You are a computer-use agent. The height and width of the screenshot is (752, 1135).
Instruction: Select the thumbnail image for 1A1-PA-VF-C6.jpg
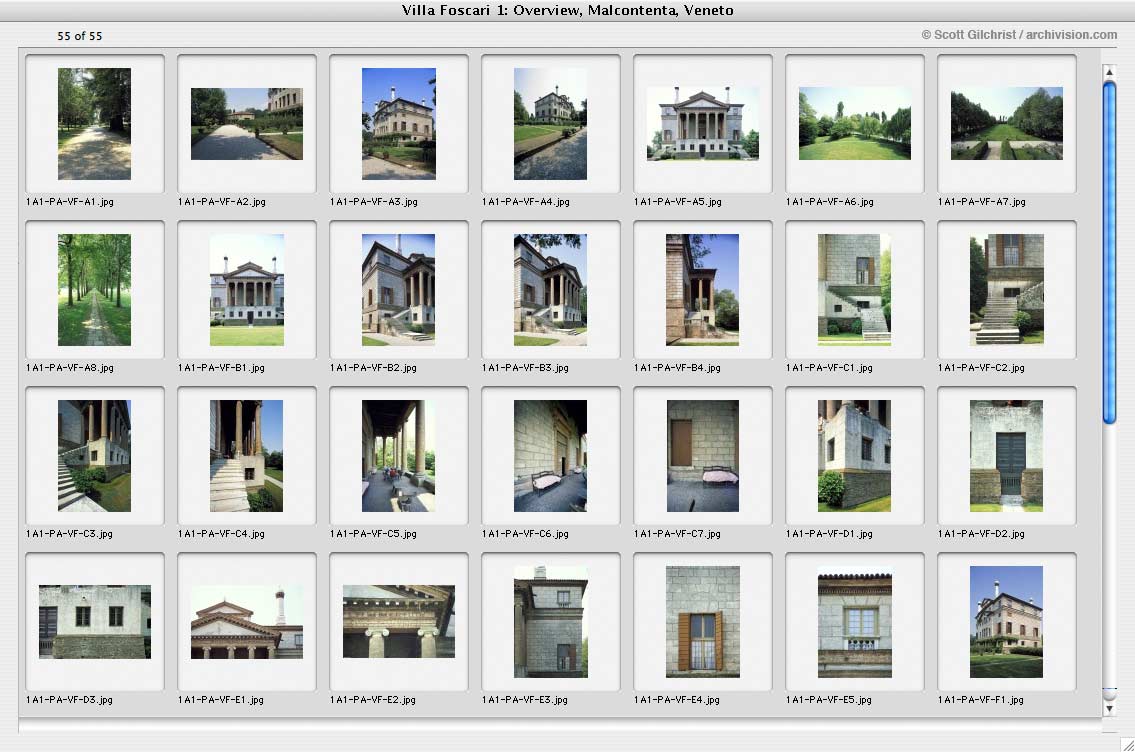[550, 456]
